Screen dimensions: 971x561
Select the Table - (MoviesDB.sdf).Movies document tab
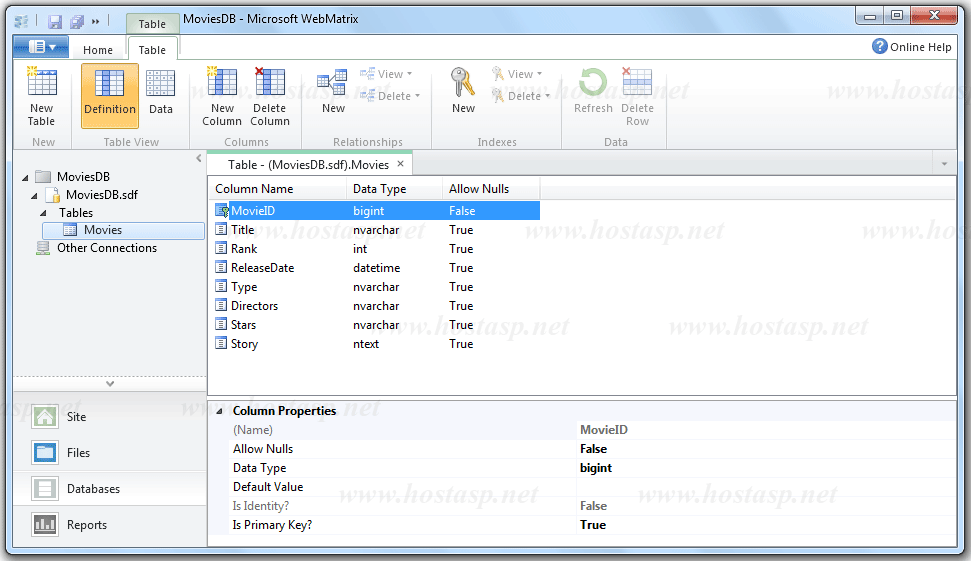click(x=308, y=165)
